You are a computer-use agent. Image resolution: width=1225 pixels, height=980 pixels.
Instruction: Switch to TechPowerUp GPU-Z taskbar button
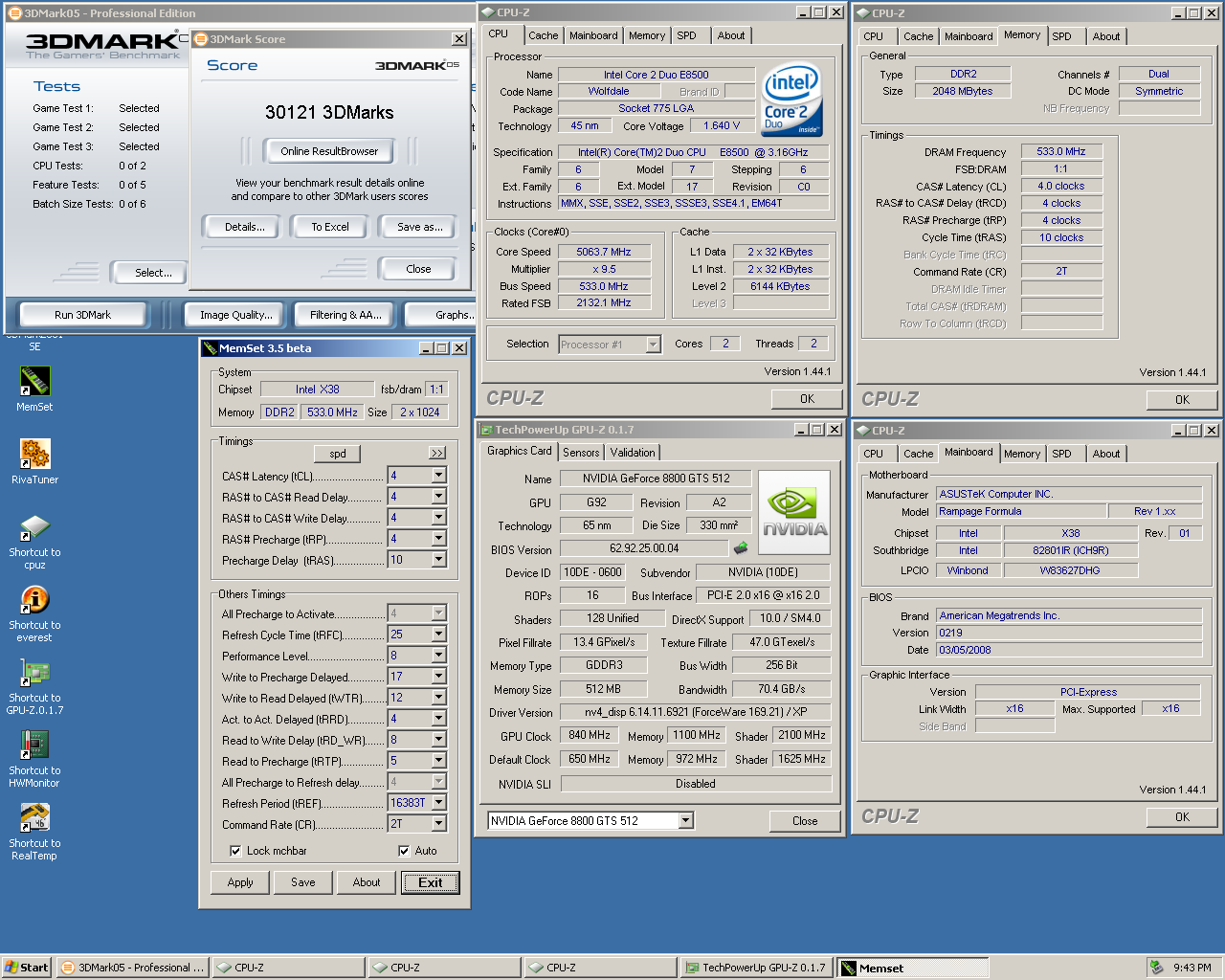point(755,968)
